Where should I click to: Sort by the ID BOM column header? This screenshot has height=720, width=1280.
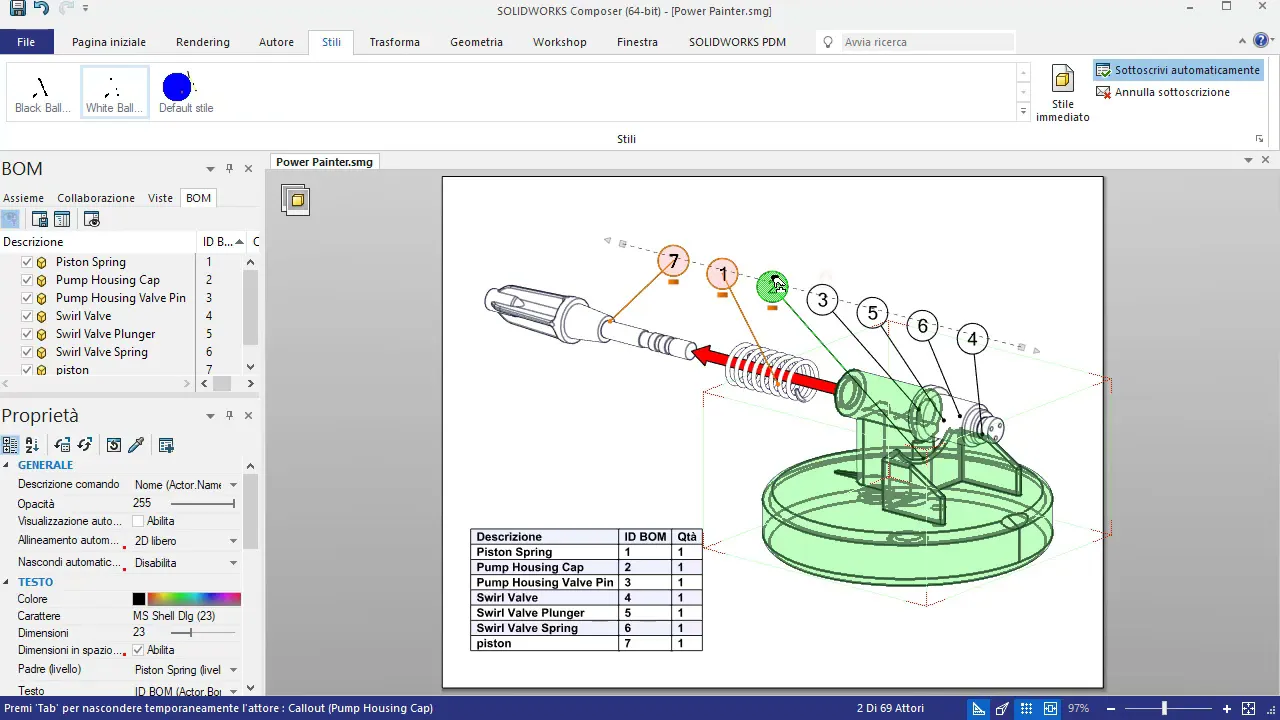[x=222, y=242]
